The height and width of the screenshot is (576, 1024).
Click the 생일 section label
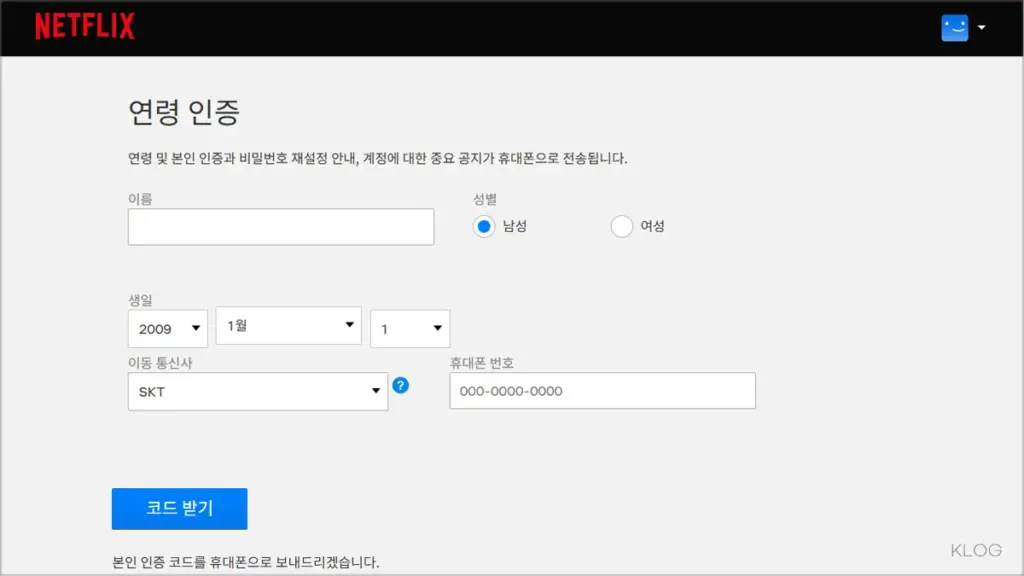[139, 301]
